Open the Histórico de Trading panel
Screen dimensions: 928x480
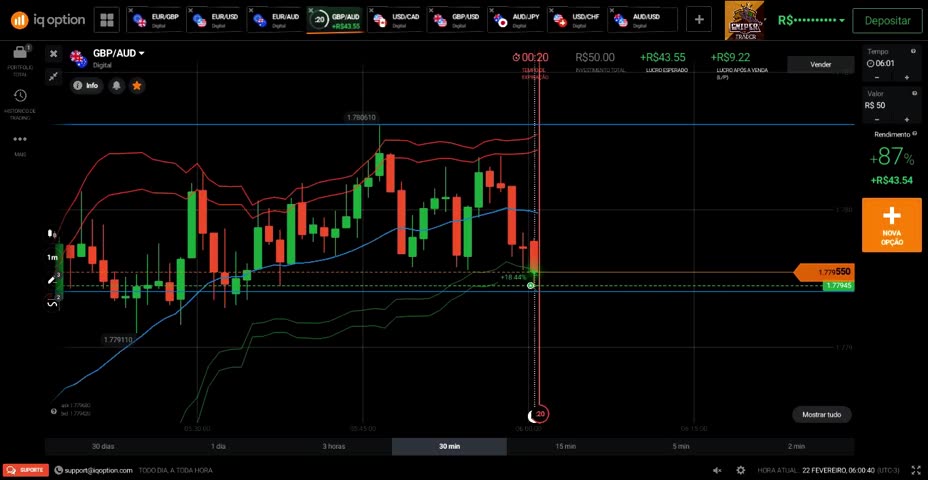(20, 96)
